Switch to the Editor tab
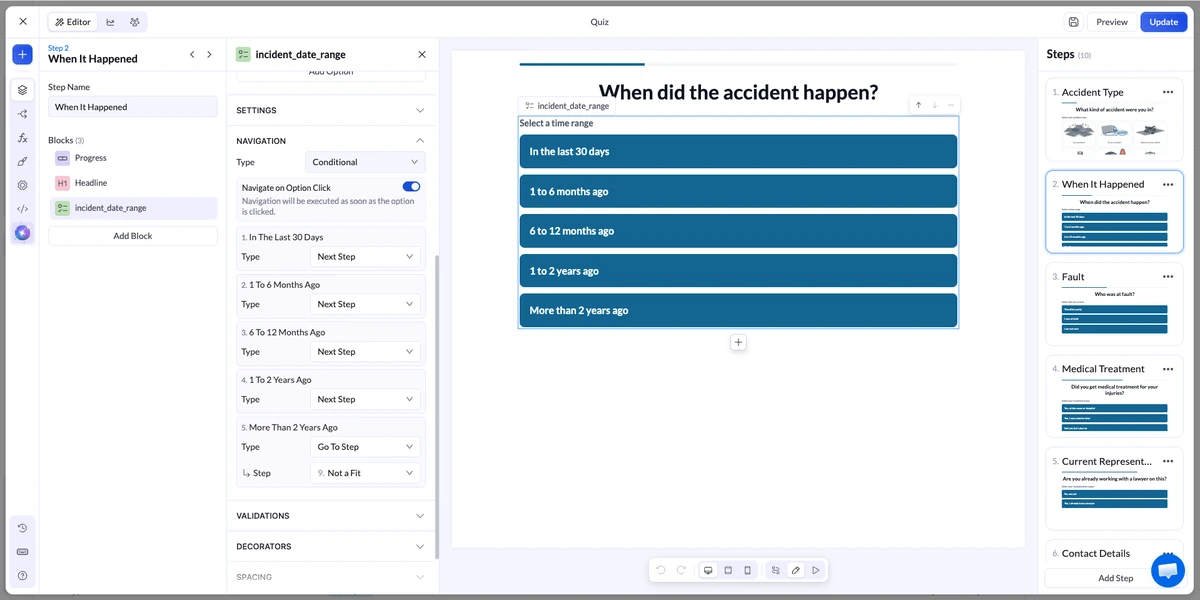The height and width of the screenshot is (600, 1200). pos(73,22)
